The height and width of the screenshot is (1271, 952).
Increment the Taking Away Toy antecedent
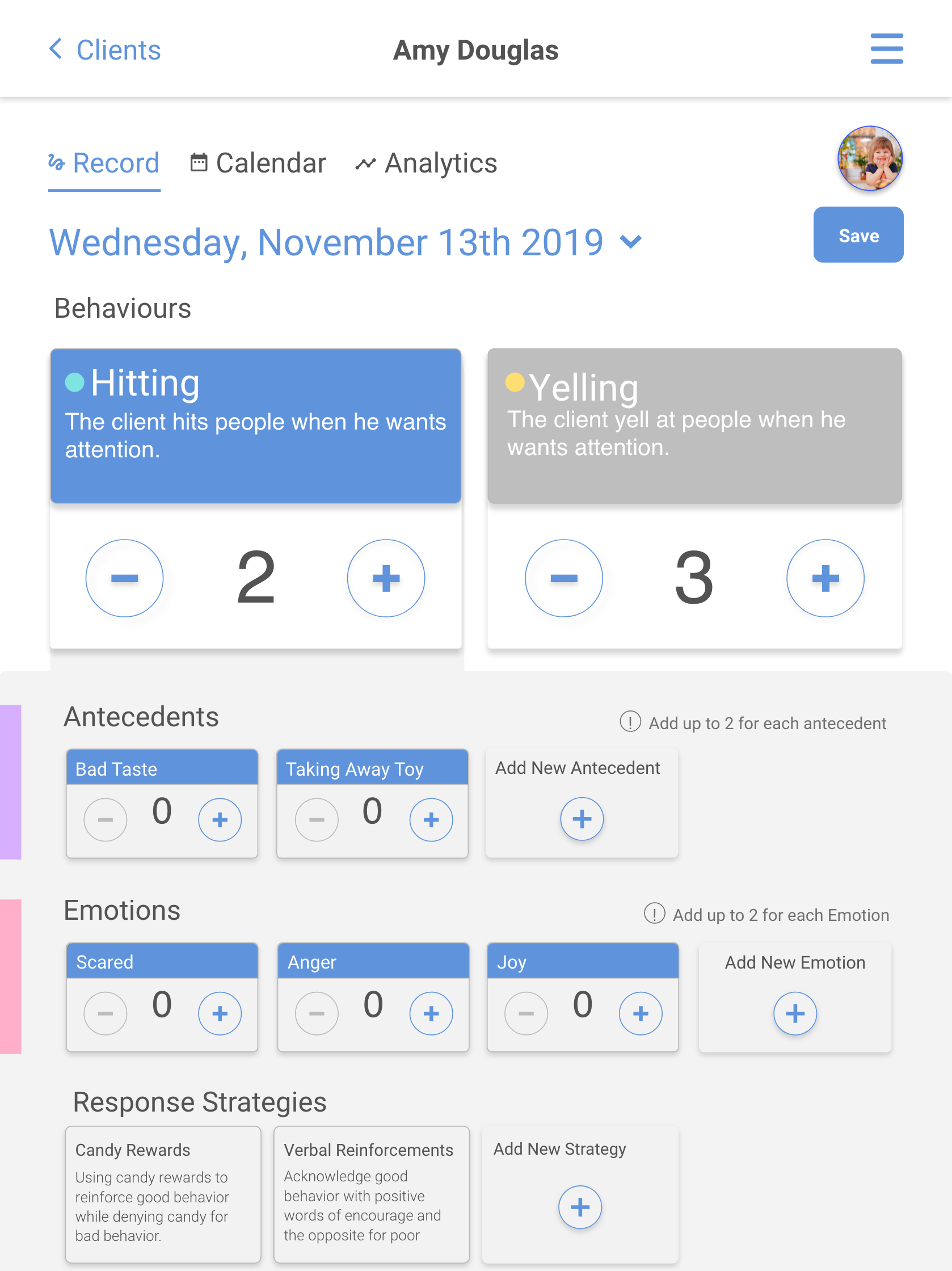(x=431, y=819)
